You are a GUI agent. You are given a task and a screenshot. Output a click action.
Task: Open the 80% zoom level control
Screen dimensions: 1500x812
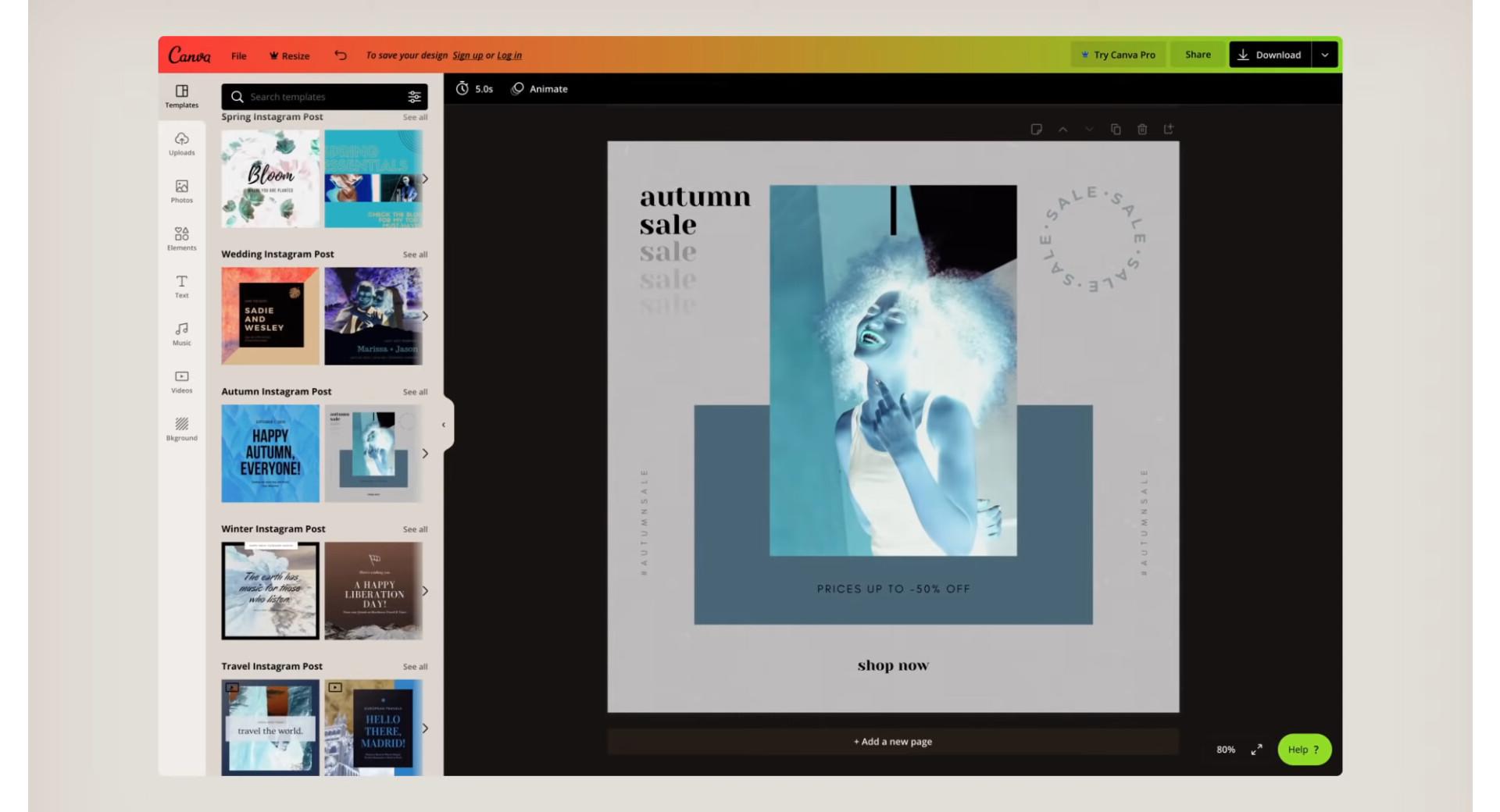tap(1226, 750)
